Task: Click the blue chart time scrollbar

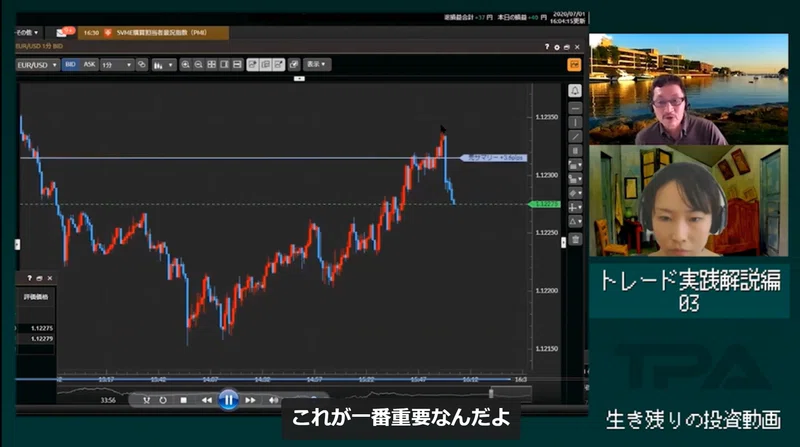Action: click(x=263, y=379)
